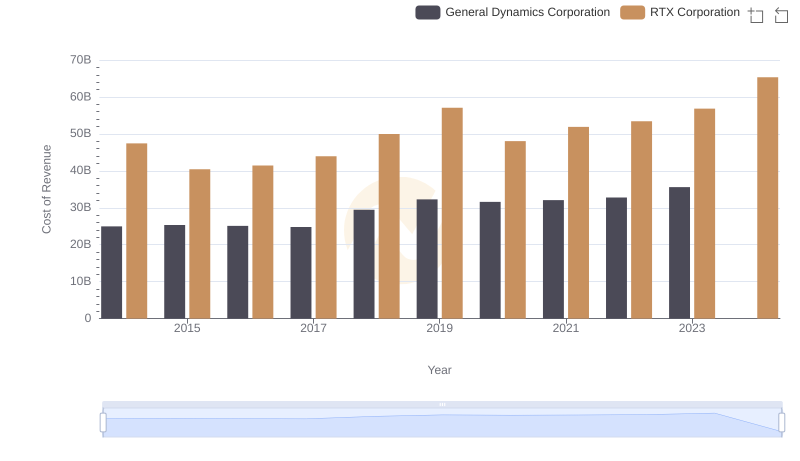800x461 pixels.
Task: Select the General Dynamics bar for 2023
Action: [679, 253]
